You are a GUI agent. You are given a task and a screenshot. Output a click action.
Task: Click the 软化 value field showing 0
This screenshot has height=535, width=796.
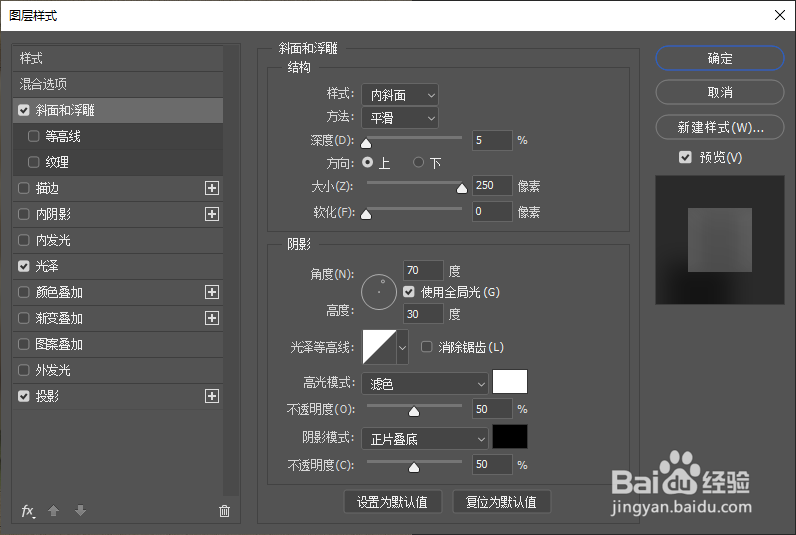492,211
